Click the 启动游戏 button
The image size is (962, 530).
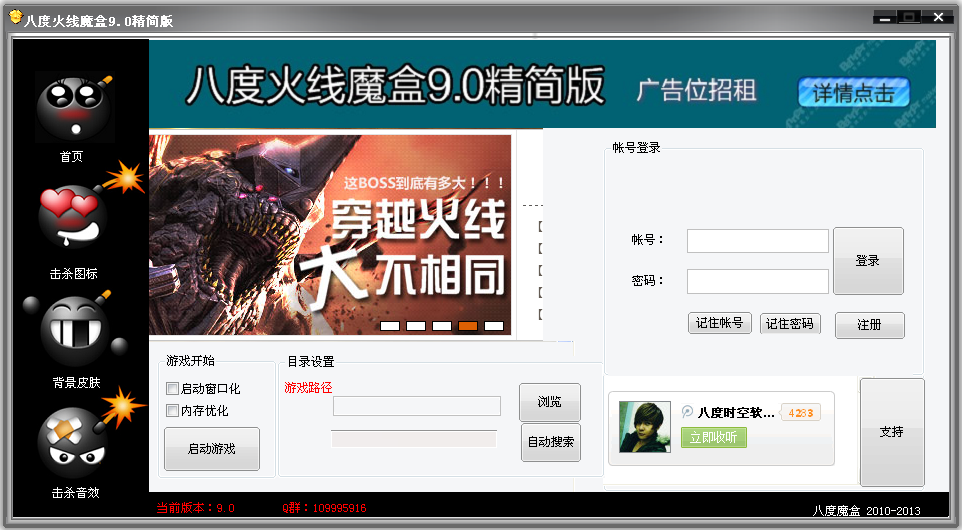pyautogui.click(x=212, y=449)
